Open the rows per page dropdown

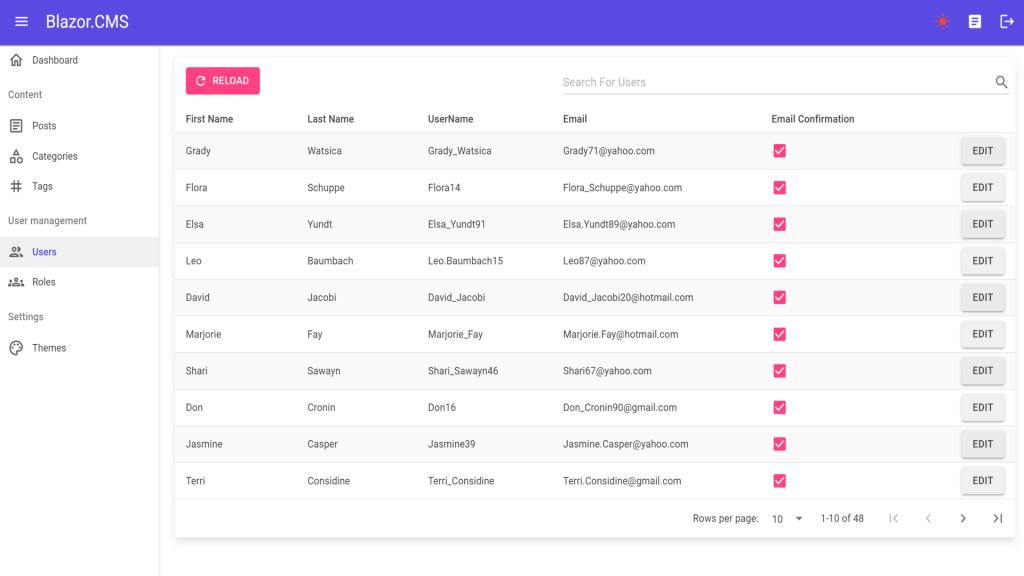[787, 519]
